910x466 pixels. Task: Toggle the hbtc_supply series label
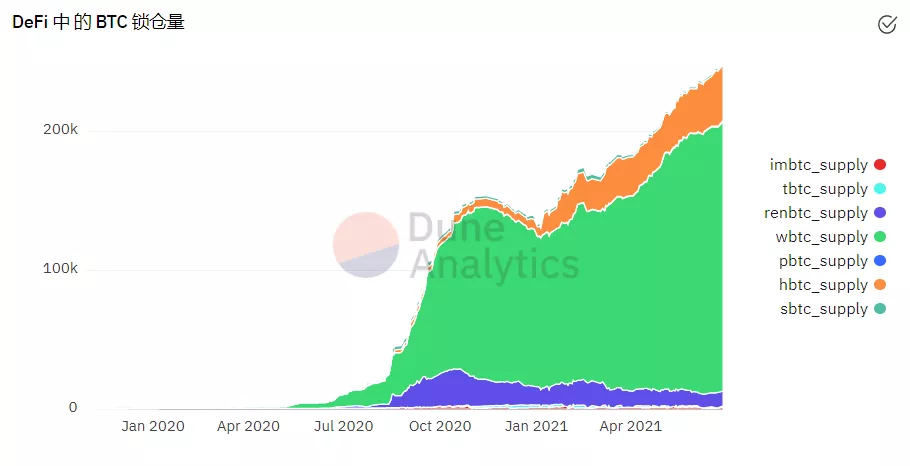[821, 285]
